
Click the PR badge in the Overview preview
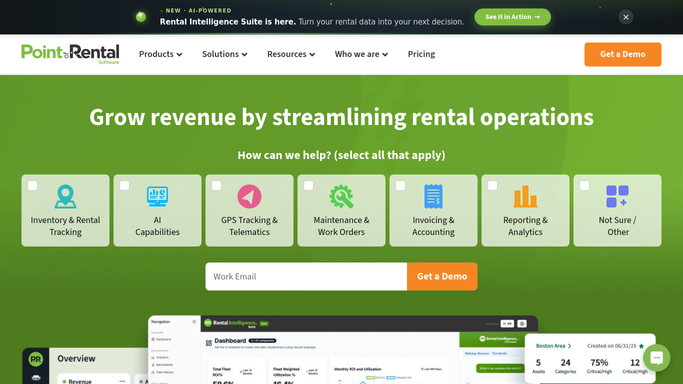click(x=36, y=359)
